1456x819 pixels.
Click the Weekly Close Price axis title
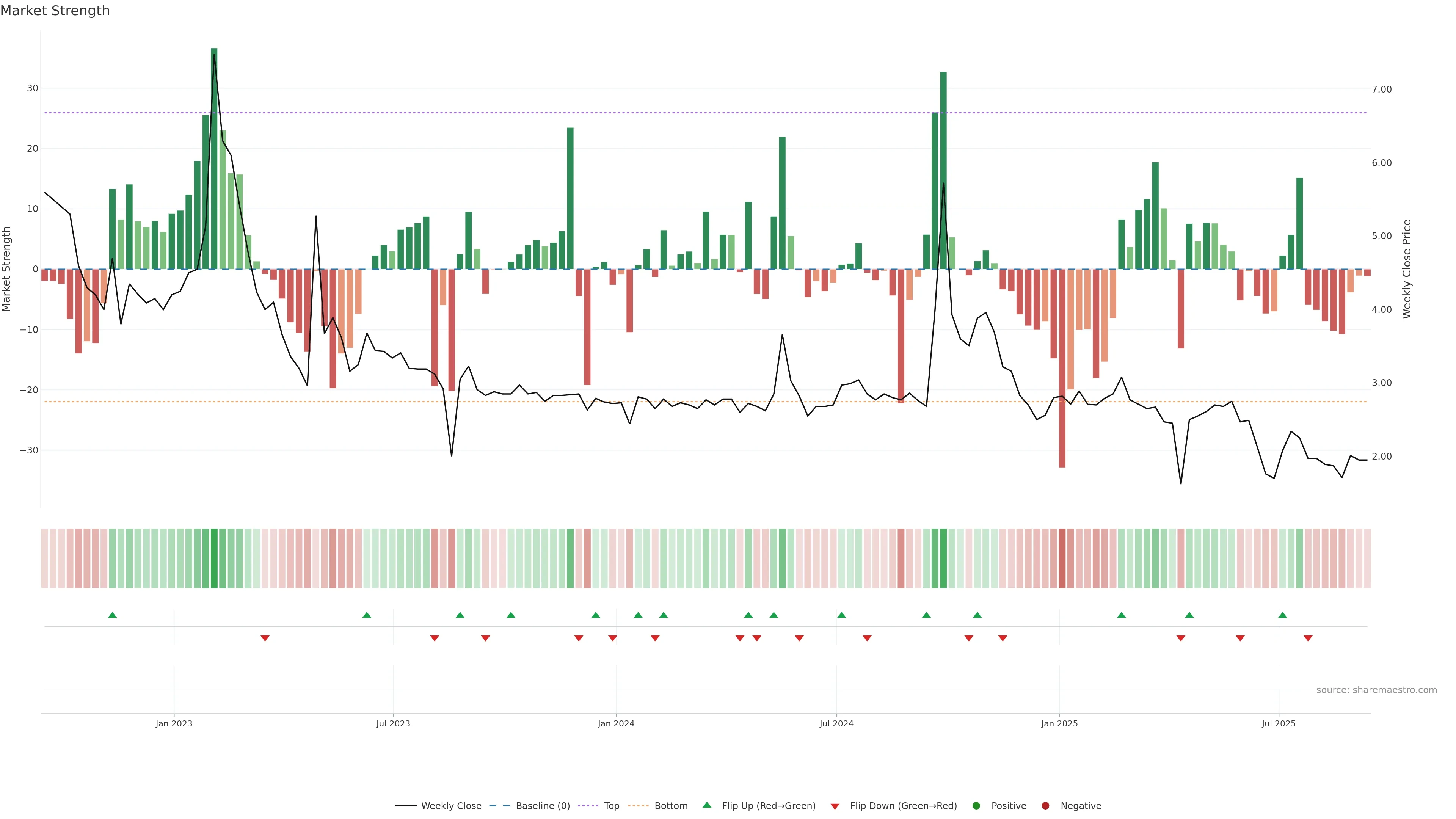click(1407, 269)
